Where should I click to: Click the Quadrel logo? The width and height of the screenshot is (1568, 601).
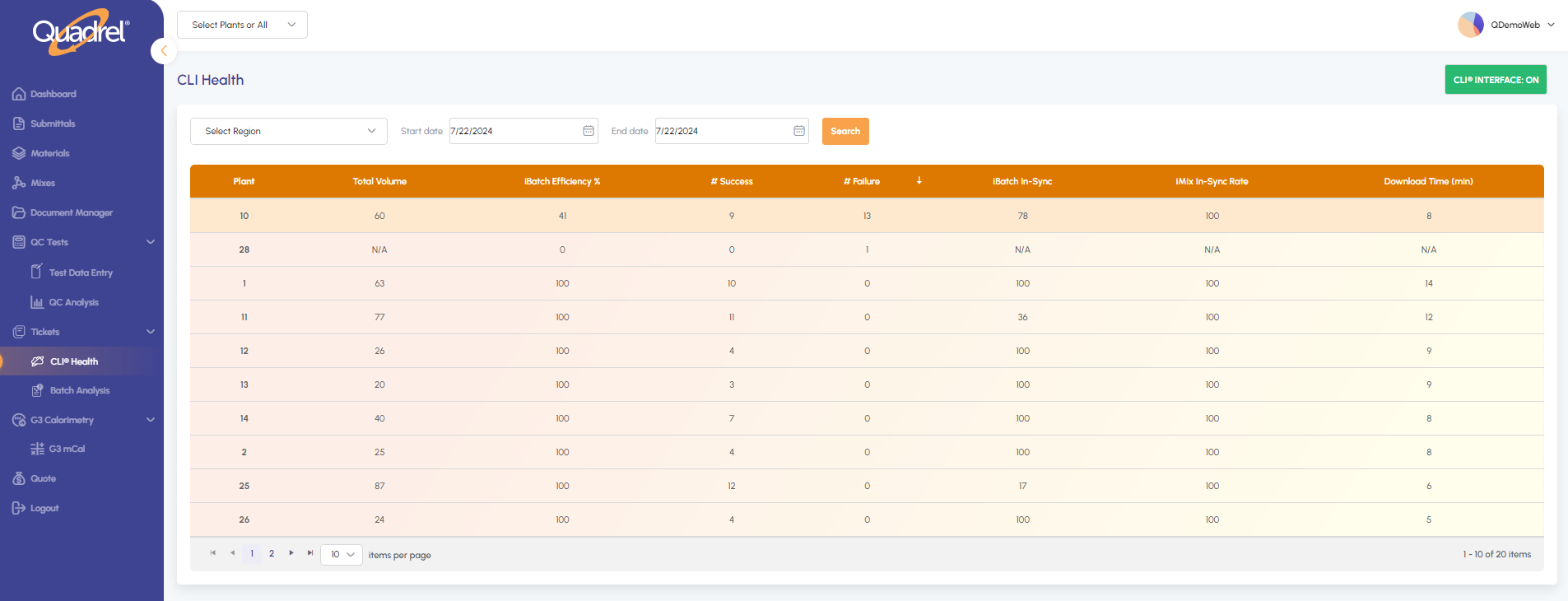click(81, 33)
